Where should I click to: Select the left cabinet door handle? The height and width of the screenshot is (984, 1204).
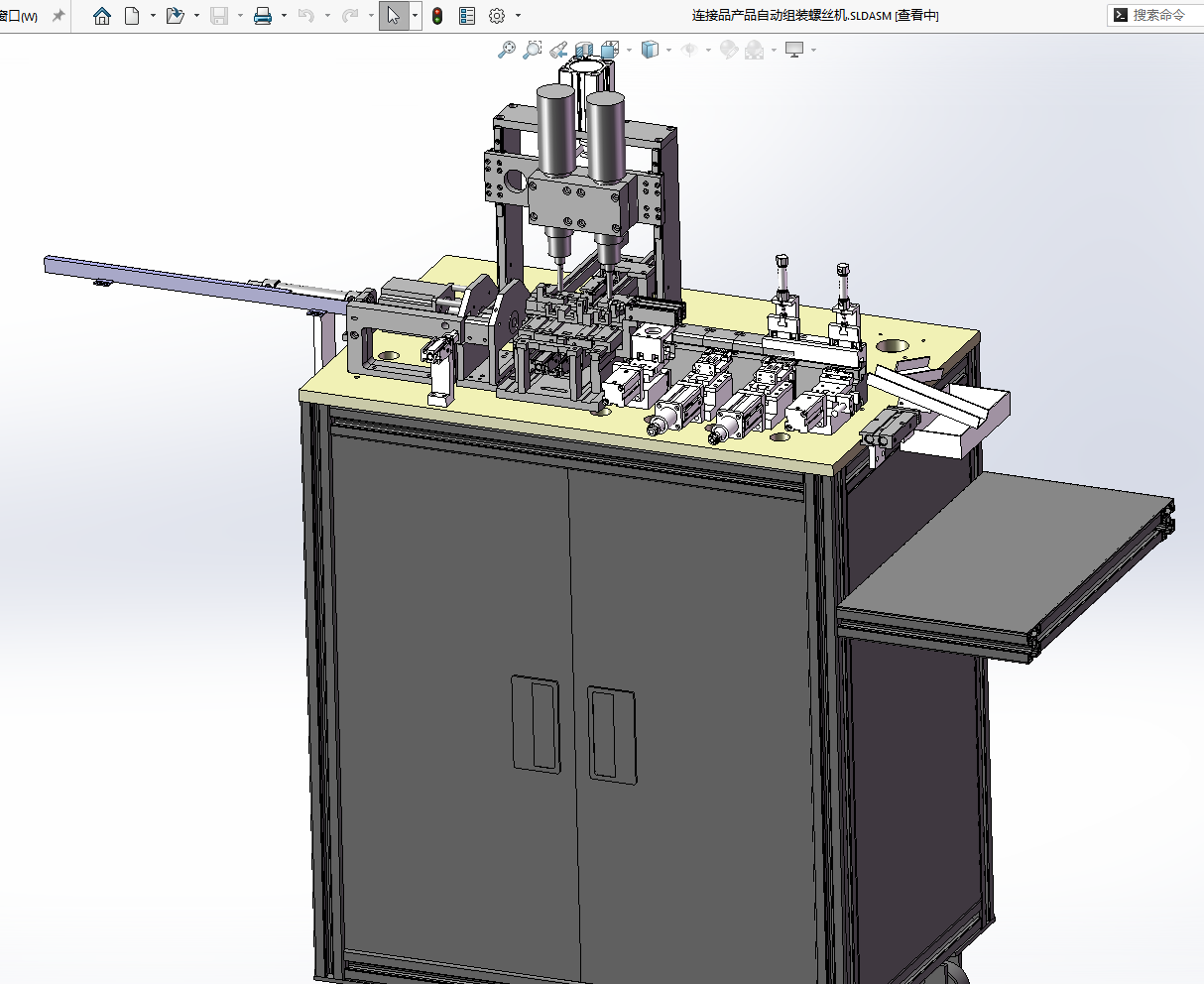click(536, 725)
